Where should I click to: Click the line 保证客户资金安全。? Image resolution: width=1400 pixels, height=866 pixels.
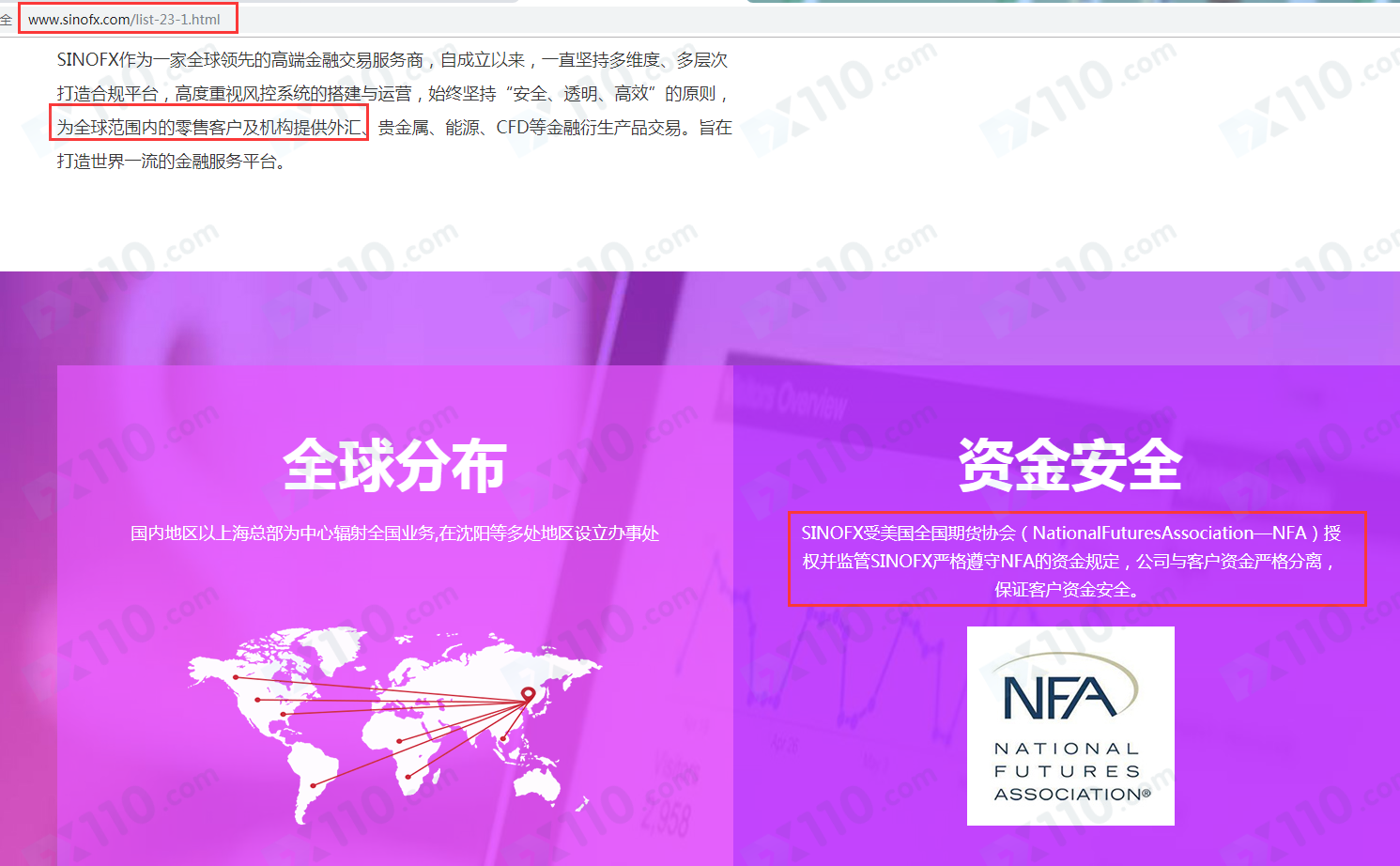point(1070,589)
